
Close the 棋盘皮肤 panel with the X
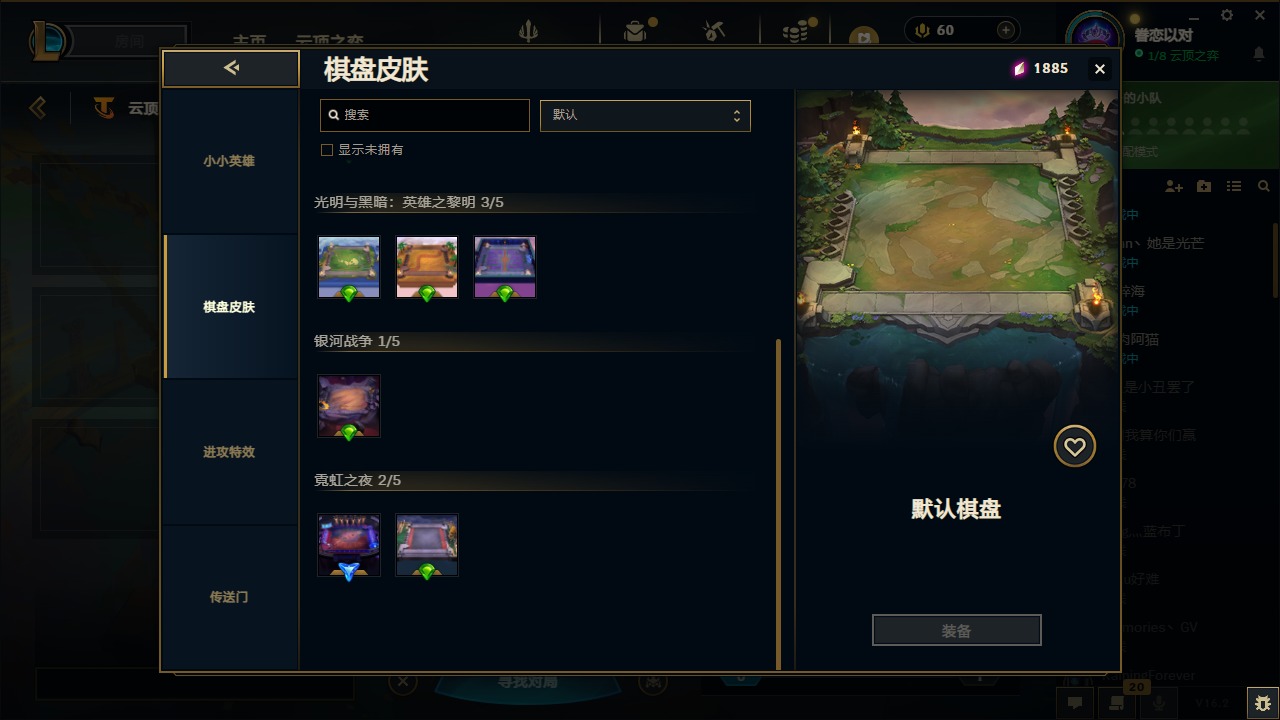click(x=1100, y=69)
